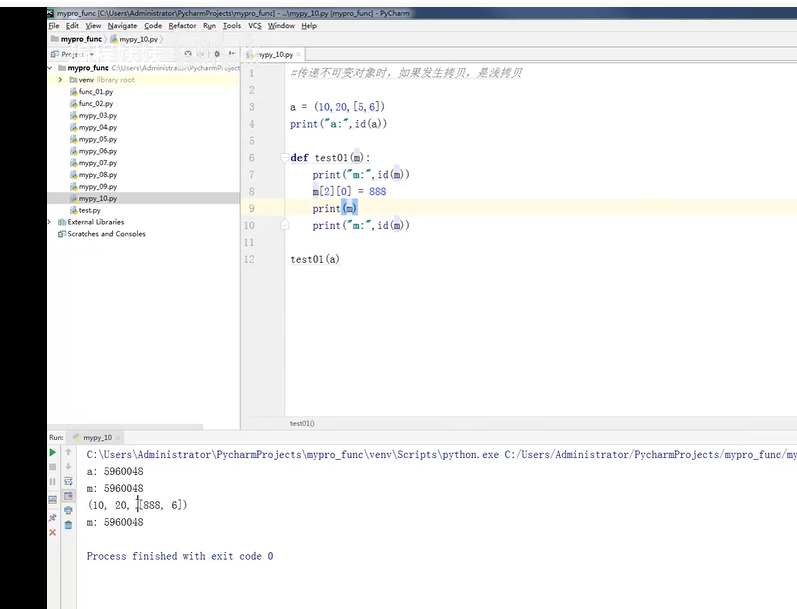Click fold end marker at line 10
Screen dimensions: 797x609
(x=285, y=225)
